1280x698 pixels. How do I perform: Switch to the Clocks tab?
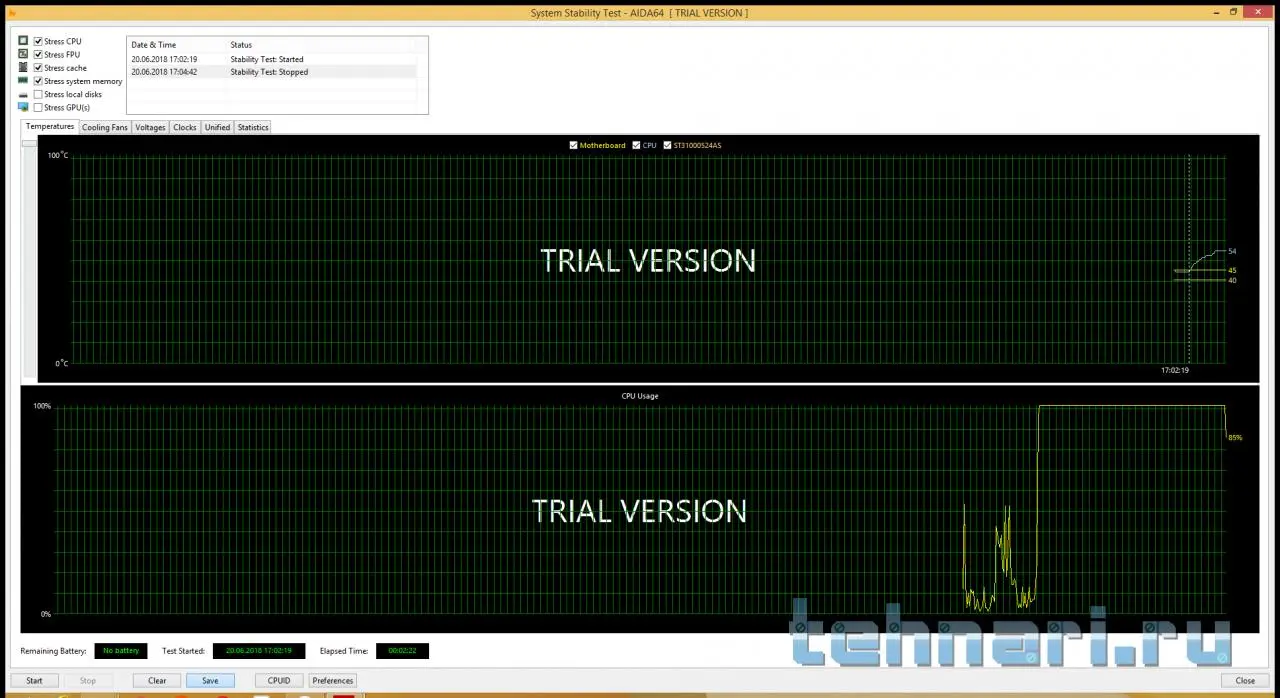coord(185,127)
